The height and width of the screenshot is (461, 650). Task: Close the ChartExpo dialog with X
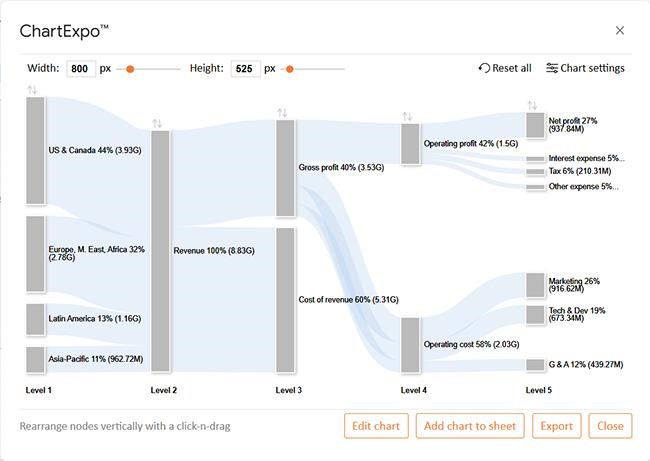tap(620, 31)
